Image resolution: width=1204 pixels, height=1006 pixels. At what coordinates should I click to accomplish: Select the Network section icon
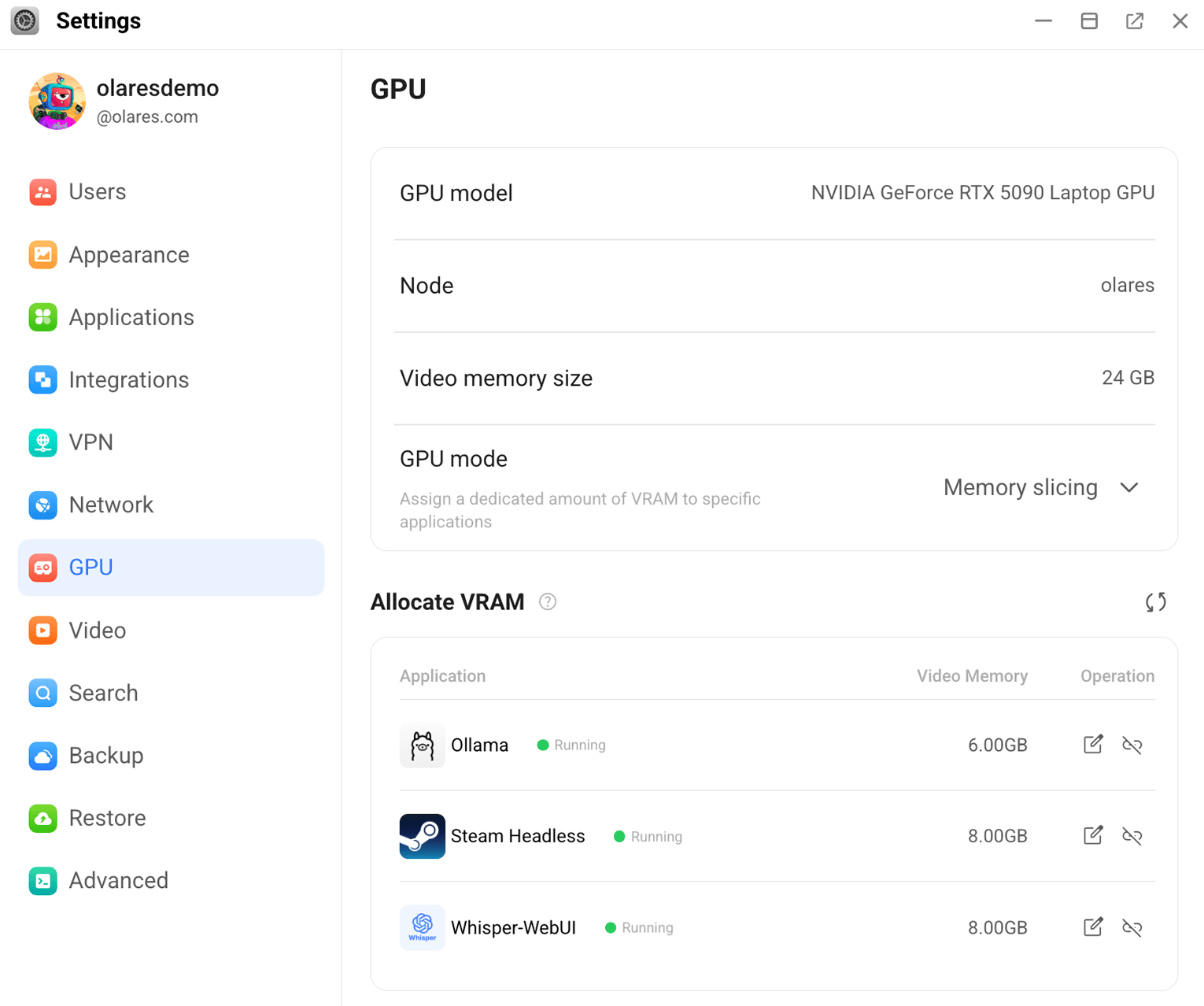tap(43, 505)
